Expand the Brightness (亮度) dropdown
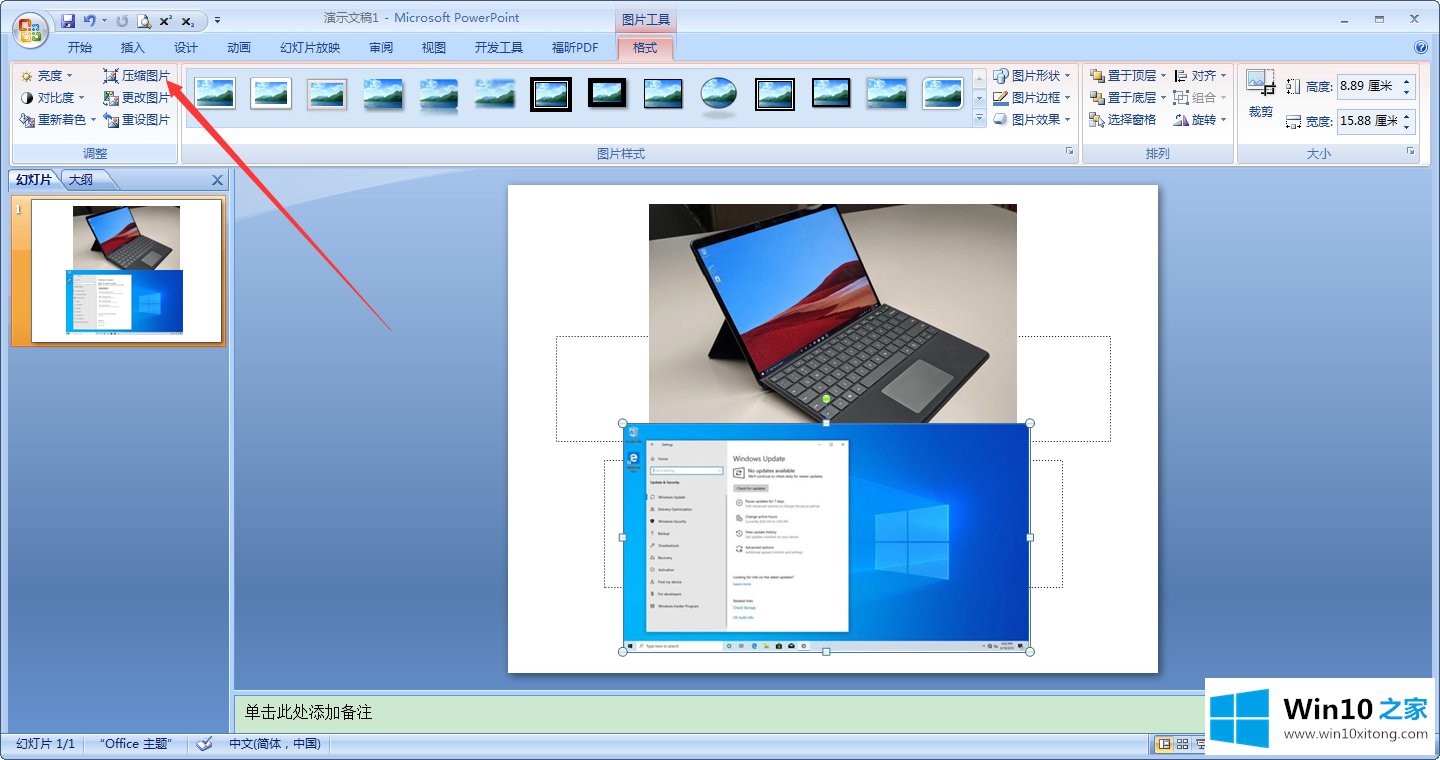 click(x=48, y=76)
